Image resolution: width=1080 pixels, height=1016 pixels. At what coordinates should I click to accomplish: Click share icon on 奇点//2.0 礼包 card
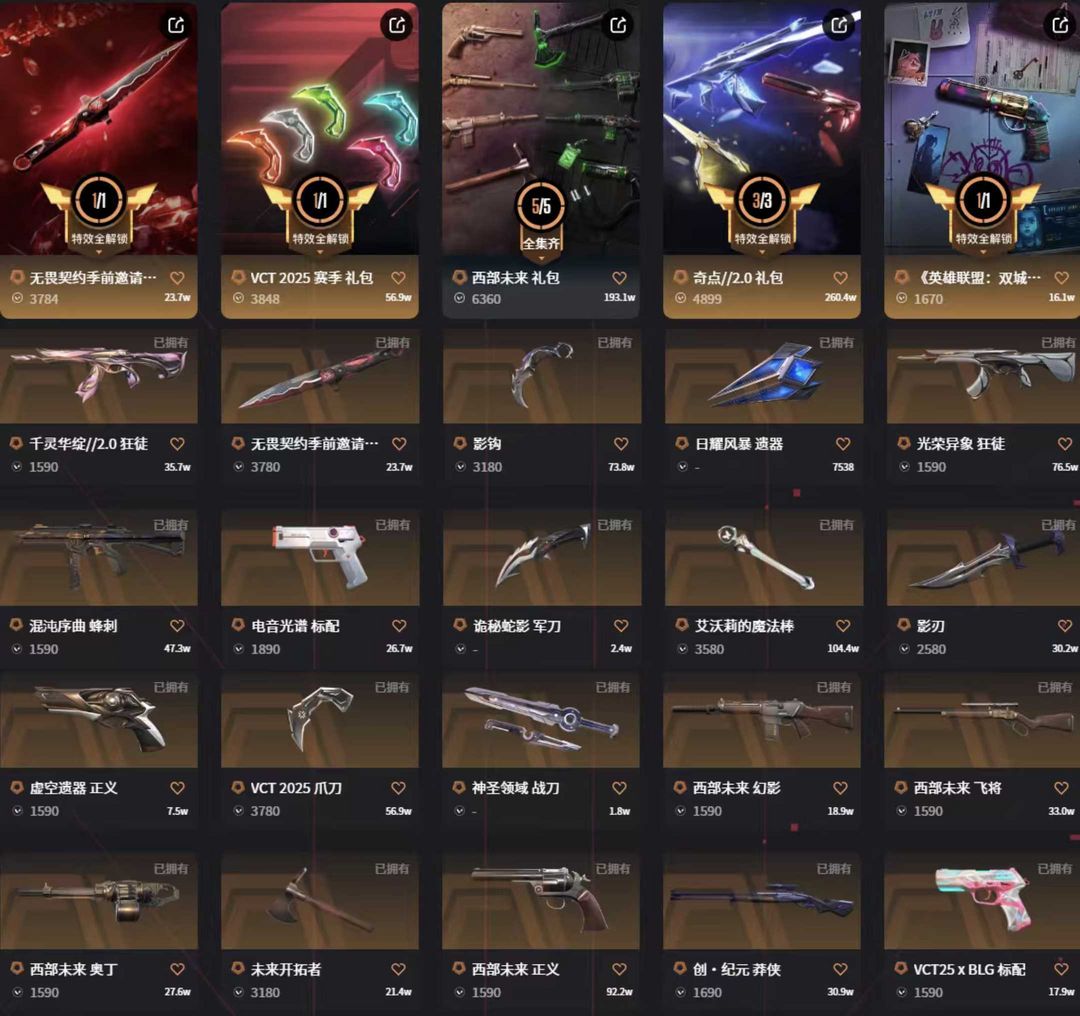tap(839, 25)
